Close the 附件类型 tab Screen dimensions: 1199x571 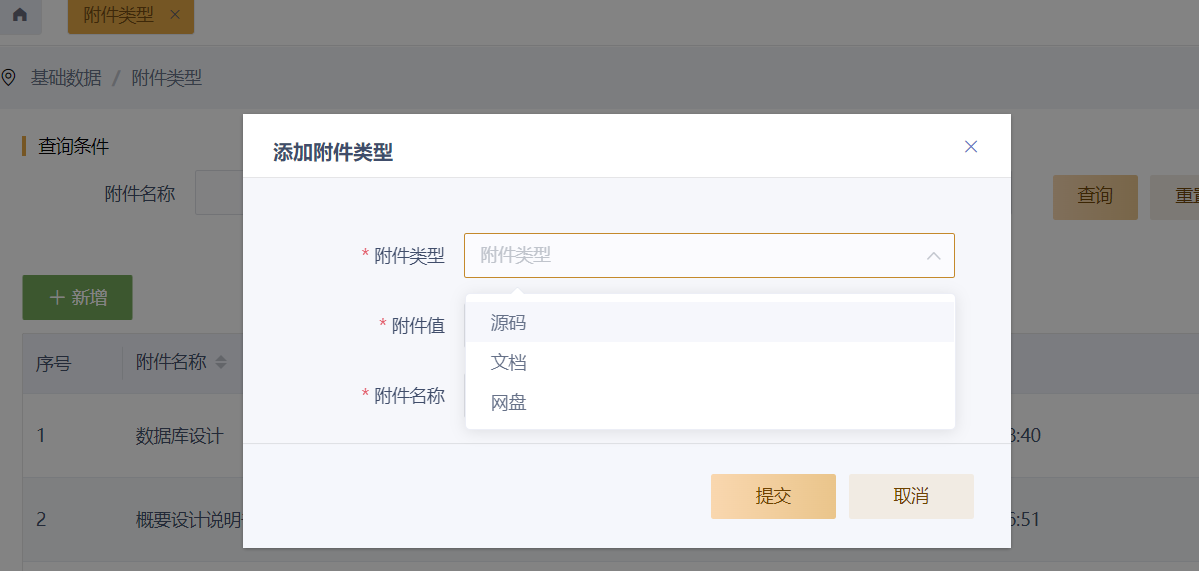pyautogui.click(x=175, y=15)
